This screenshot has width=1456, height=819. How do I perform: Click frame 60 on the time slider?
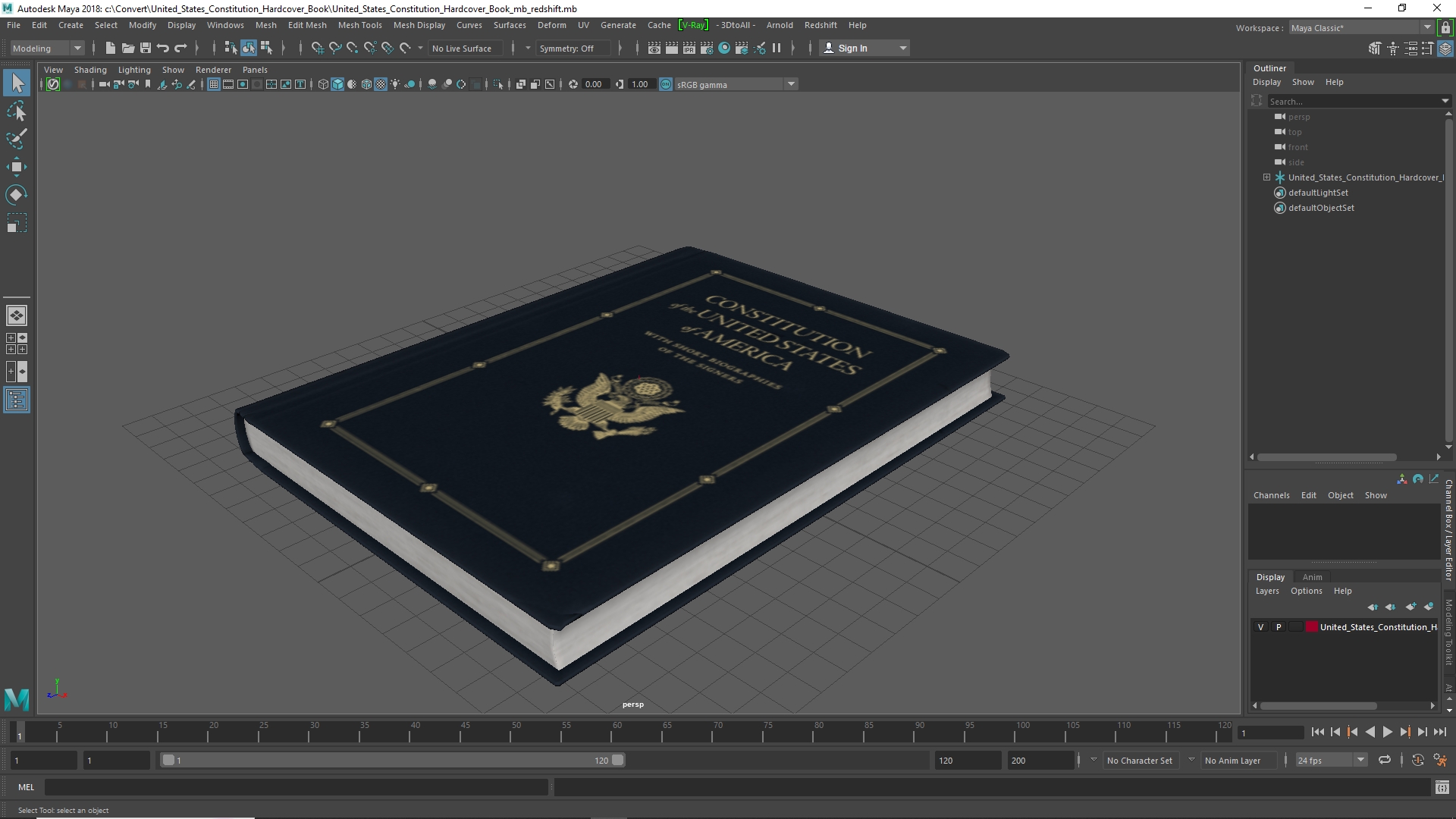617,731
